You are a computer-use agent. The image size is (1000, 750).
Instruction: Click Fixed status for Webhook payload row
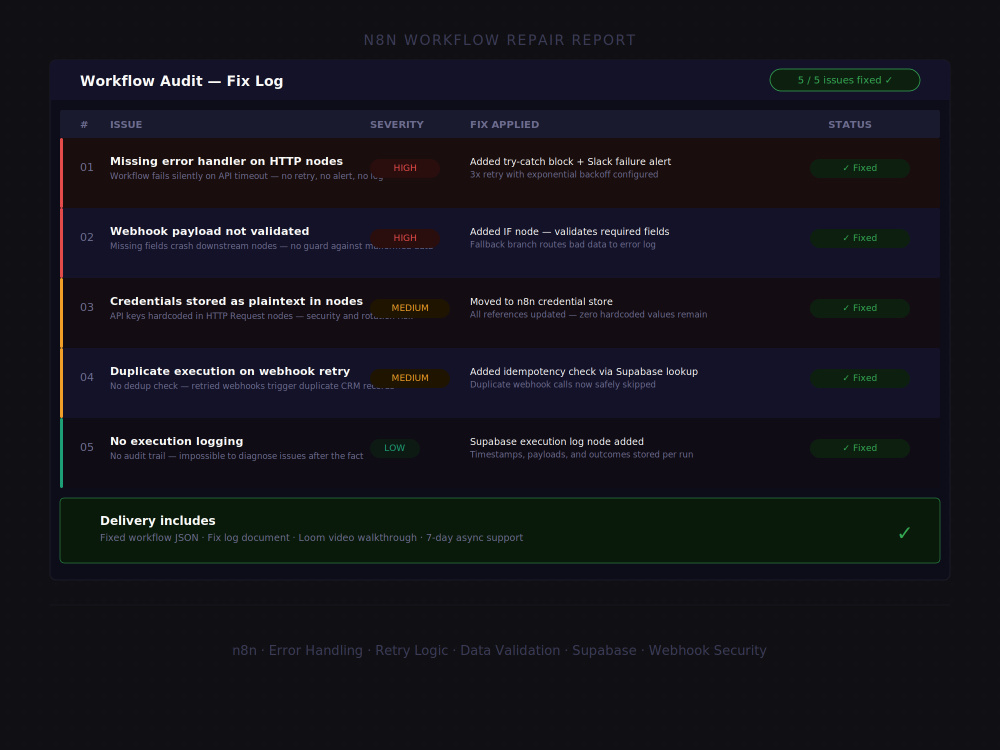pyautogui.click(x=860, y=238)
